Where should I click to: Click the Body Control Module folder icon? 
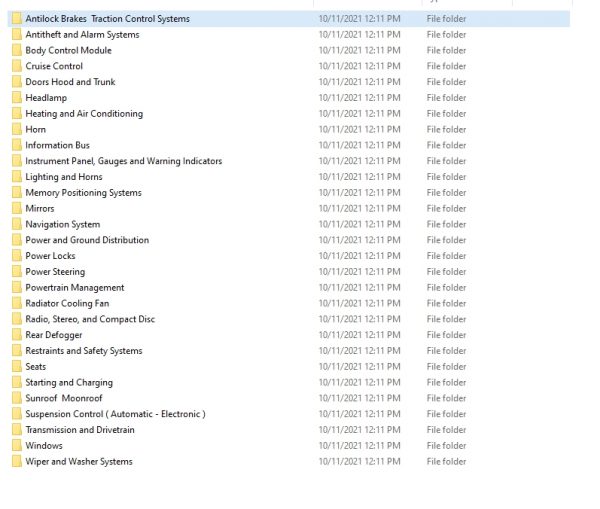click(16, 50)
